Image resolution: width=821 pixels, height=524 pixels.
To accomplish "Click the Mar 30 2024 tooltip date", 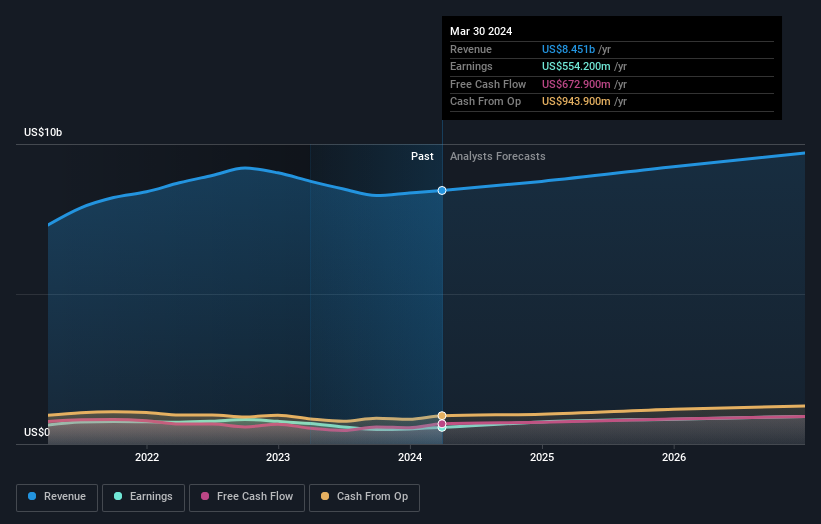I will click(x=481, y=31).
